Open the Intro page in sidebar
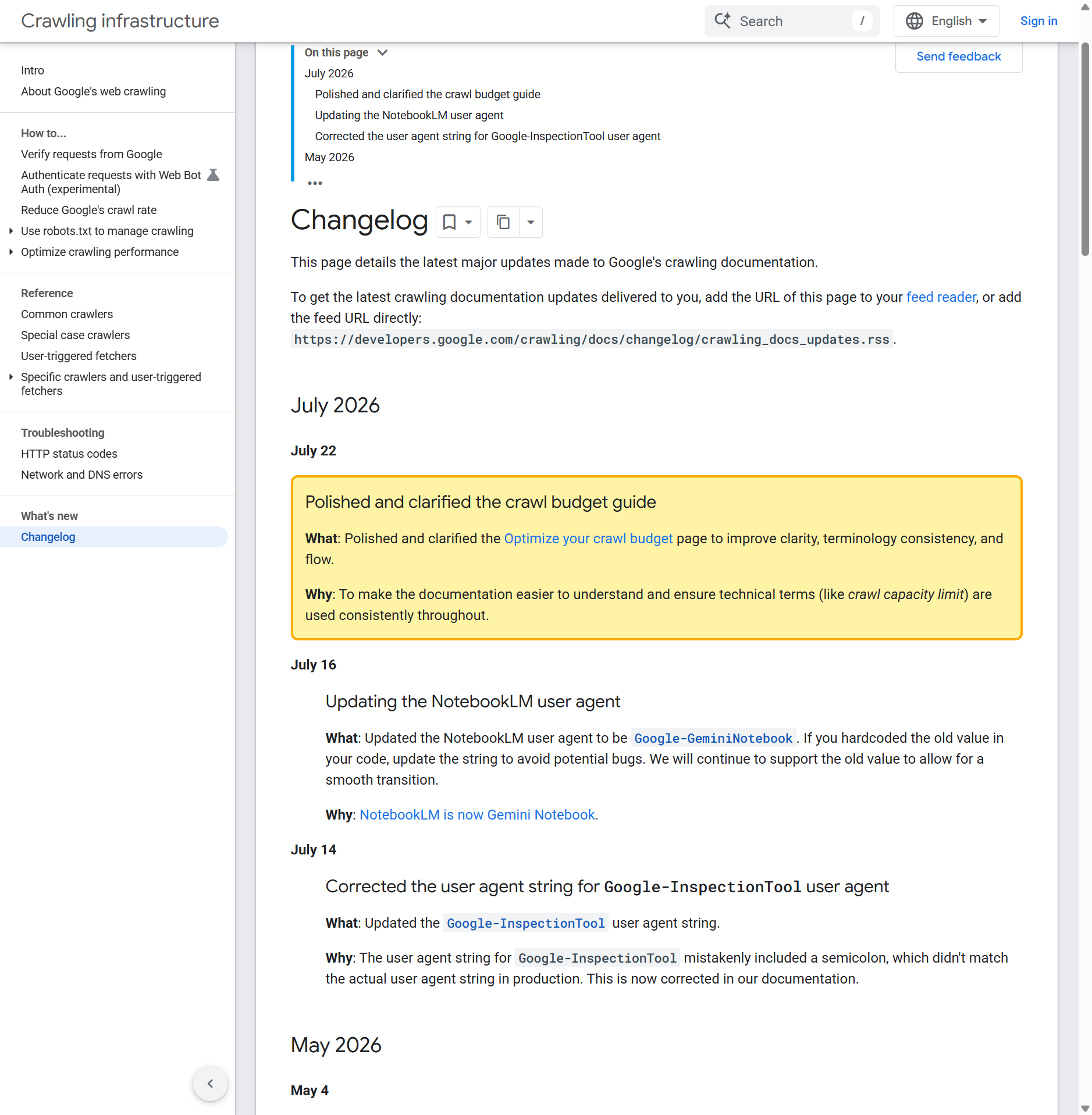Image resolution: width=1092 pixels, height=1115 pixels. coord(33,70)
